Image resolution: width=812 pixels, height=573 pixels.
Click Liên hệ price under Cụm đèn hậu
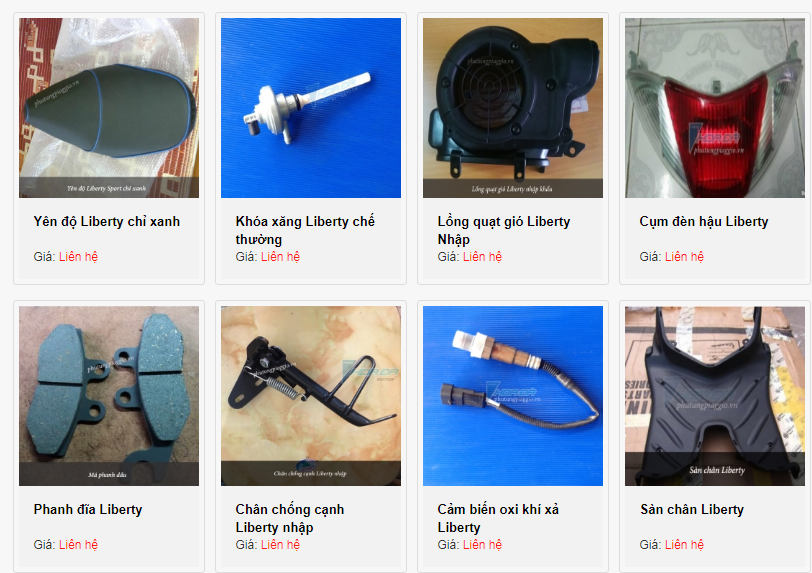[684, 257]
